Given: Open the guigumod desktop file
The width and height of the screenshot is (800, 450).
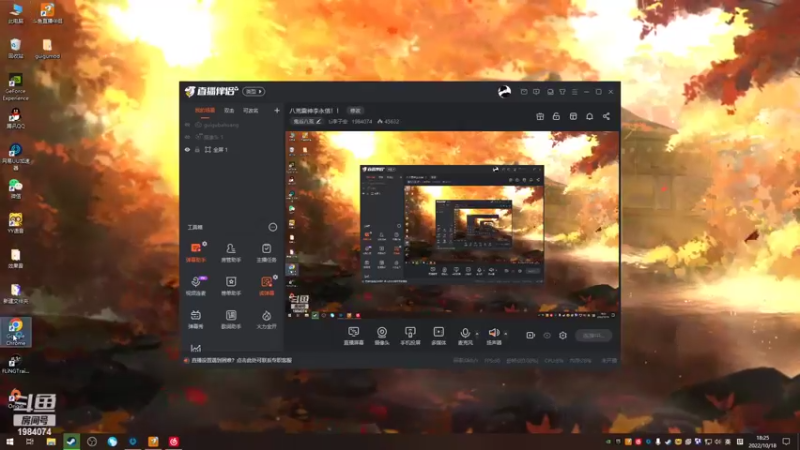Looking at the screenshot, I should pyautogui.click(x=47, y=49).
